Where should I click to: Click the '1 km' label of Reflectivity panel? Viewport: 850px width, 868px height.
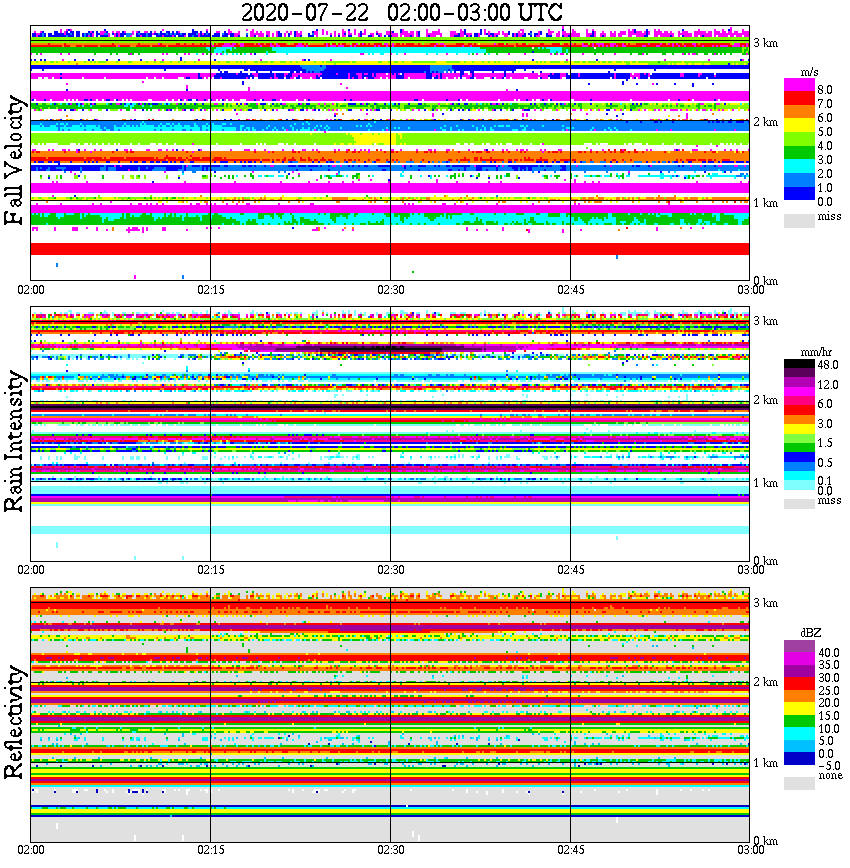pyautogui.click(x=766, y=763)
